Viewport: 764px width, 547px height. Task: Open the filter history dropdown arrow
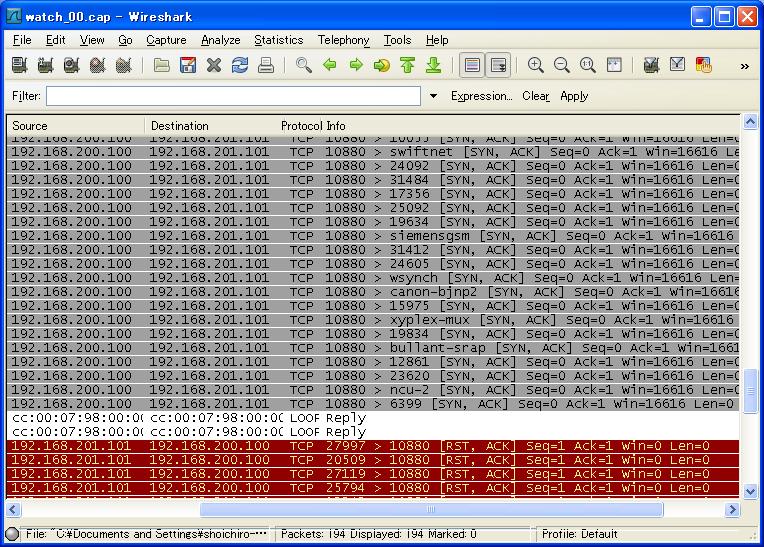click(x=433, y=96)
